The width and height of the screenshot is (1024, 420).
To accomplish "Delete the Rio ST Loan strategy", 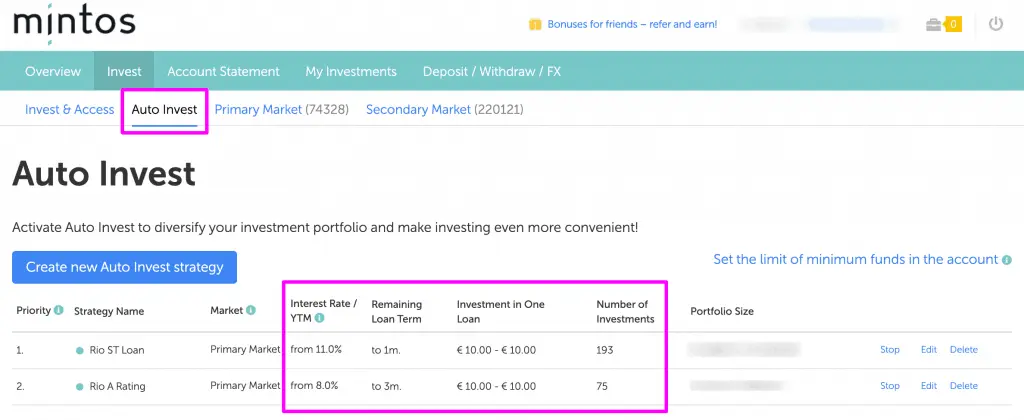I will (x=964, y=350).
